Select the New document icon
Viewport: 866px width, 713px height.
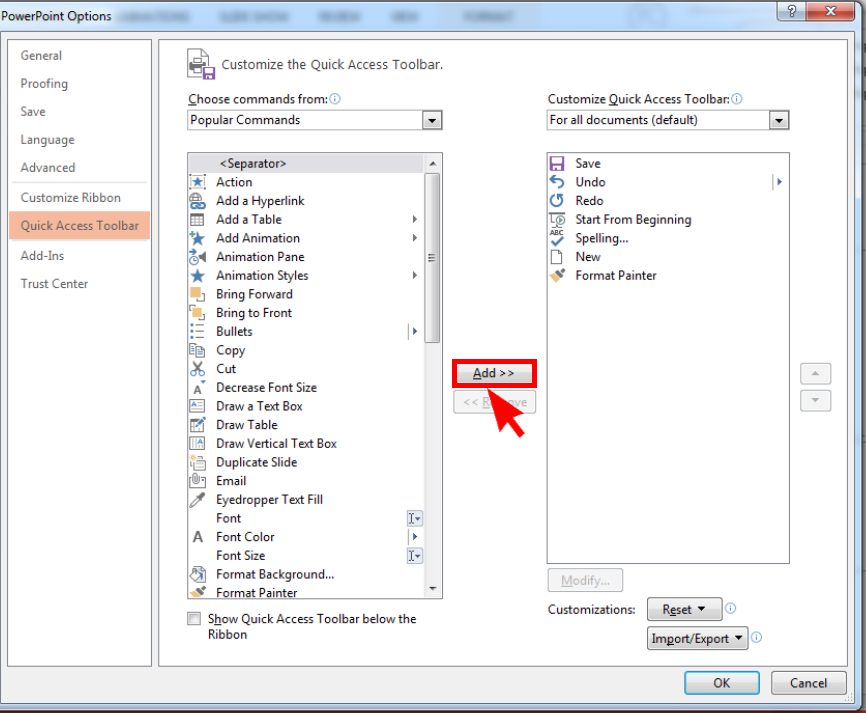(x=557, y=257)
